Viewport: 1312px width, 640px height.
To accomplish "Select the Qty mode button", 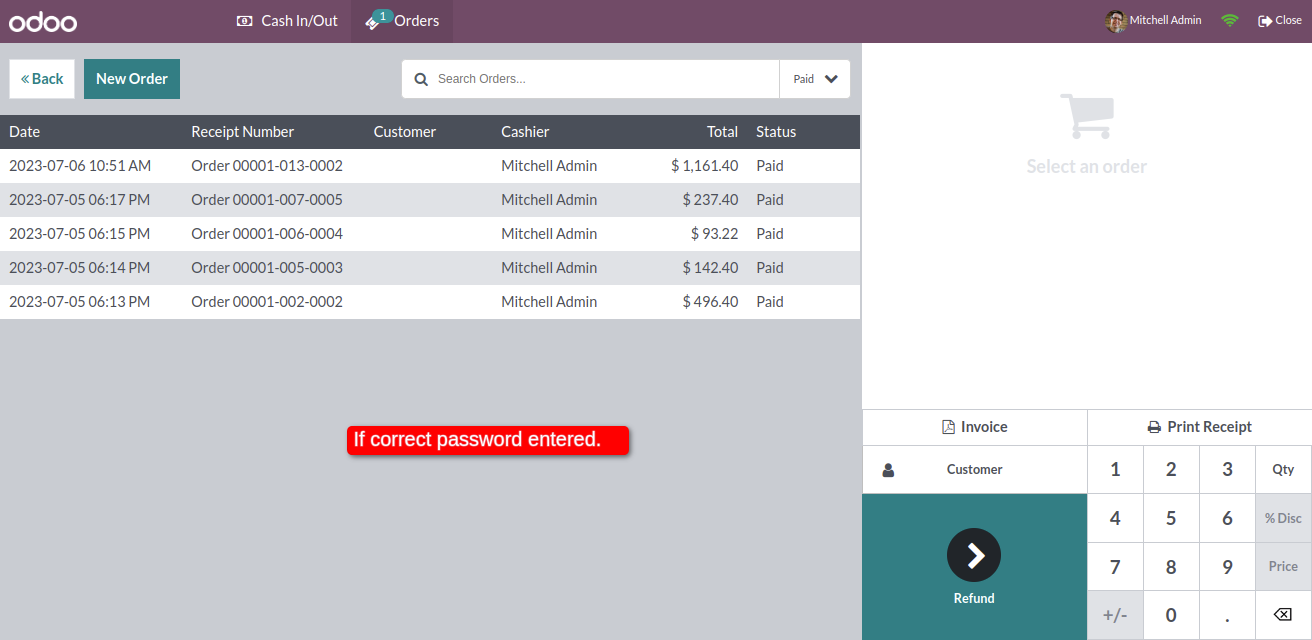I will [1283, 470].
